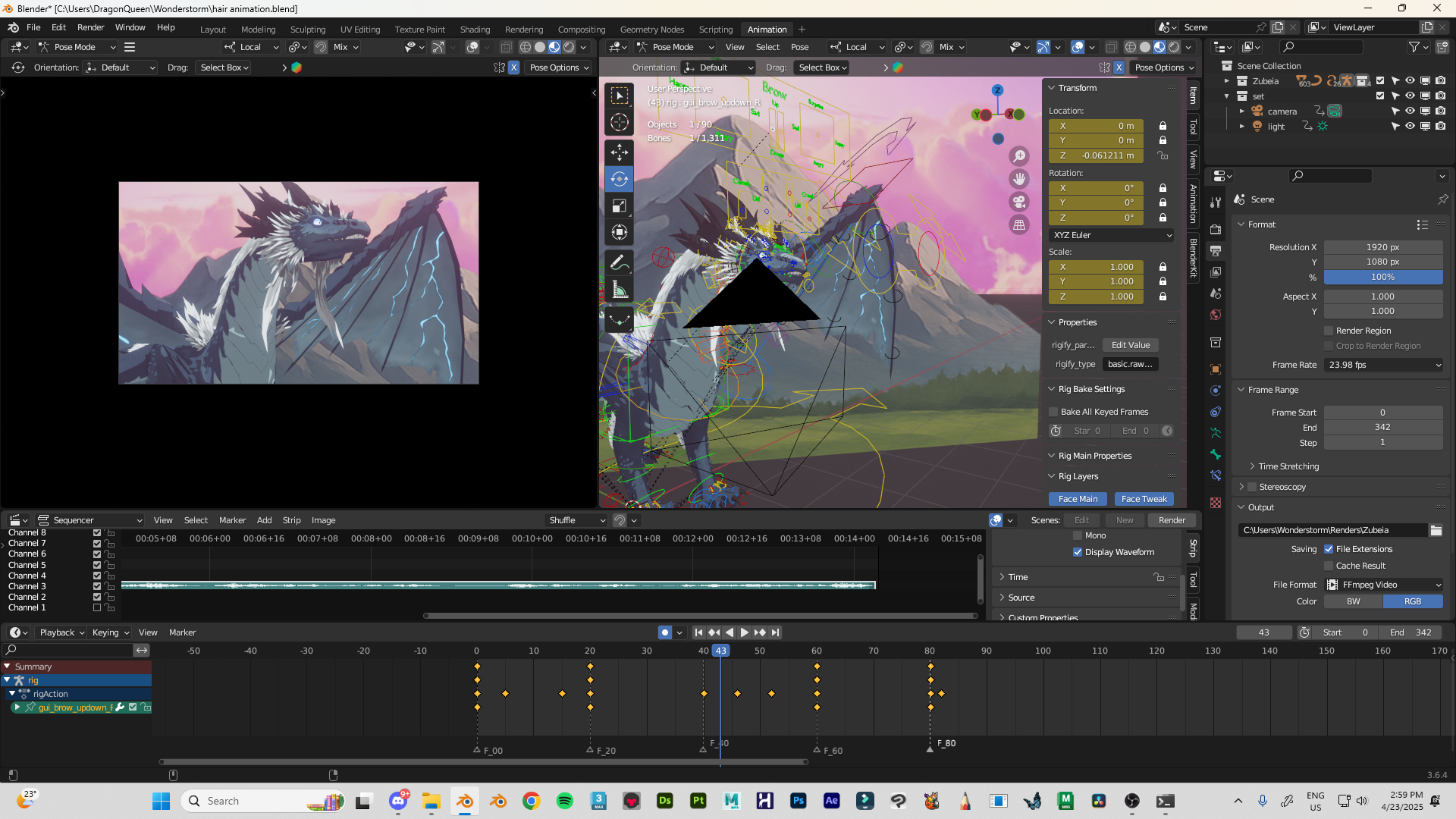Image resolution: width=1456 pixels, height=819 pixels.
Task: Adjust resolution percentage 100% slider
Action: tap(1383, 277)
